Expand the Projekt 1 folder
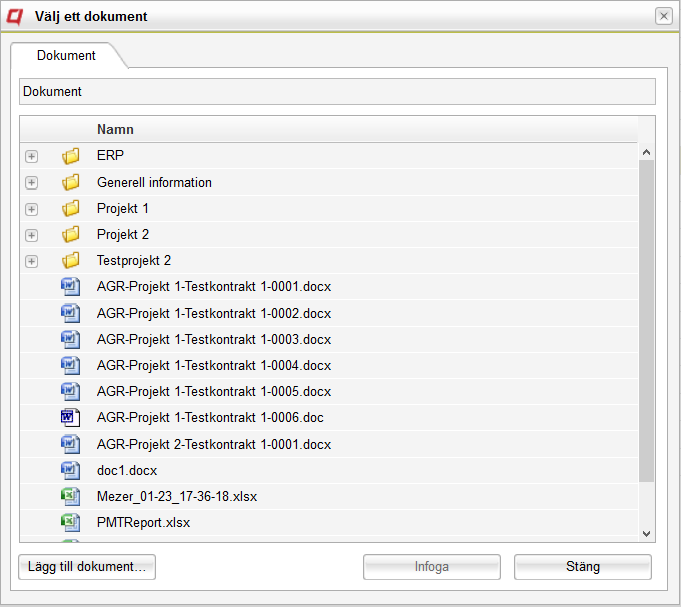The width and height of the screenshot is (681, 607). pos(31,209)
